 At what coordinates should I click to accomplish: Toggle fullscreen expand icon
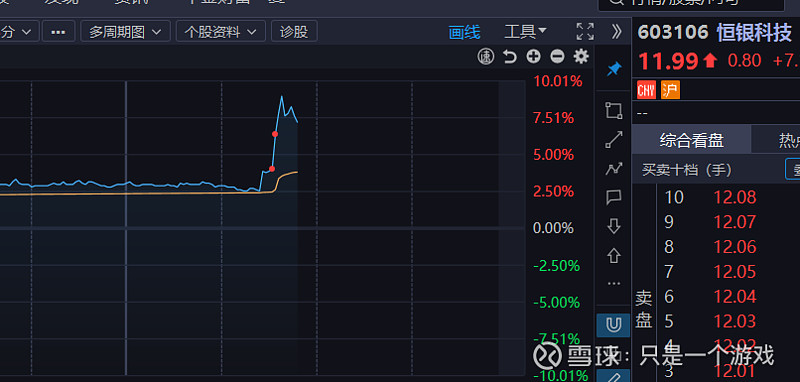coord(585,32)
